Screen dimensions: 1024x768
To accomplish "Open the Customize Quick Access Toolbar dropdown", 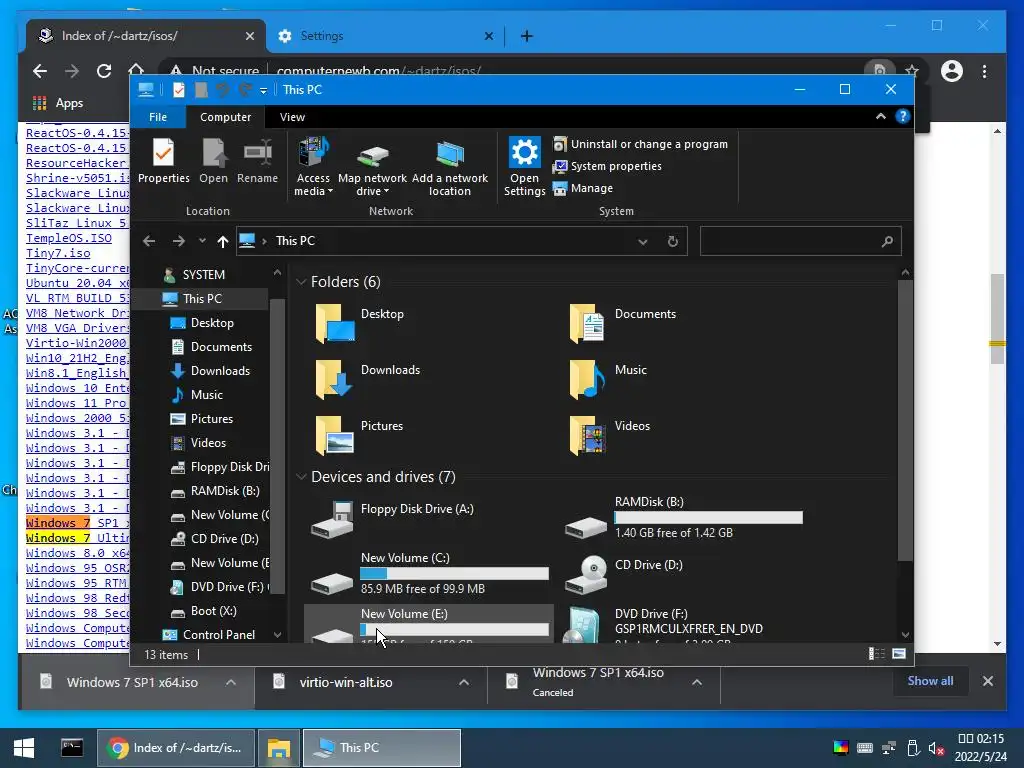I will tap(263, 91).
